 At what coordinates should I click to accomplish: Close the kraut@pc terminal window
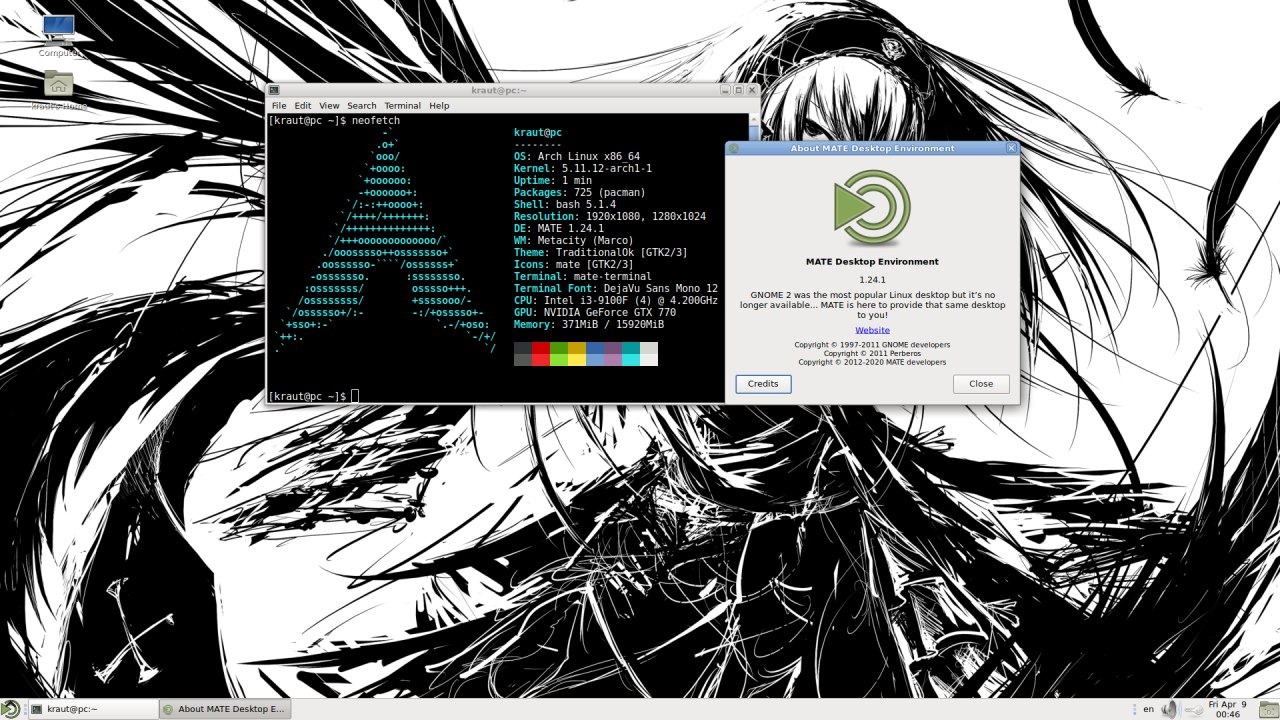click(x=751, y=90)
